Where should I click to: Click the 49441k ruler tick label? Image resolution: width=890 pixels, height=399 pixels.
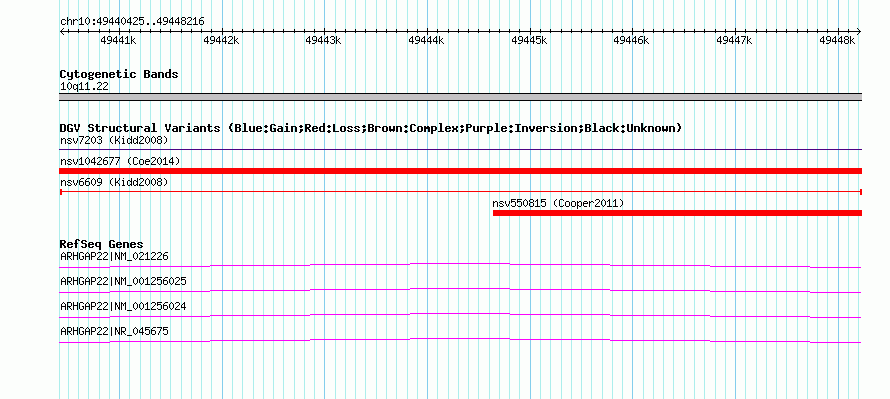[x=118, y=40]
